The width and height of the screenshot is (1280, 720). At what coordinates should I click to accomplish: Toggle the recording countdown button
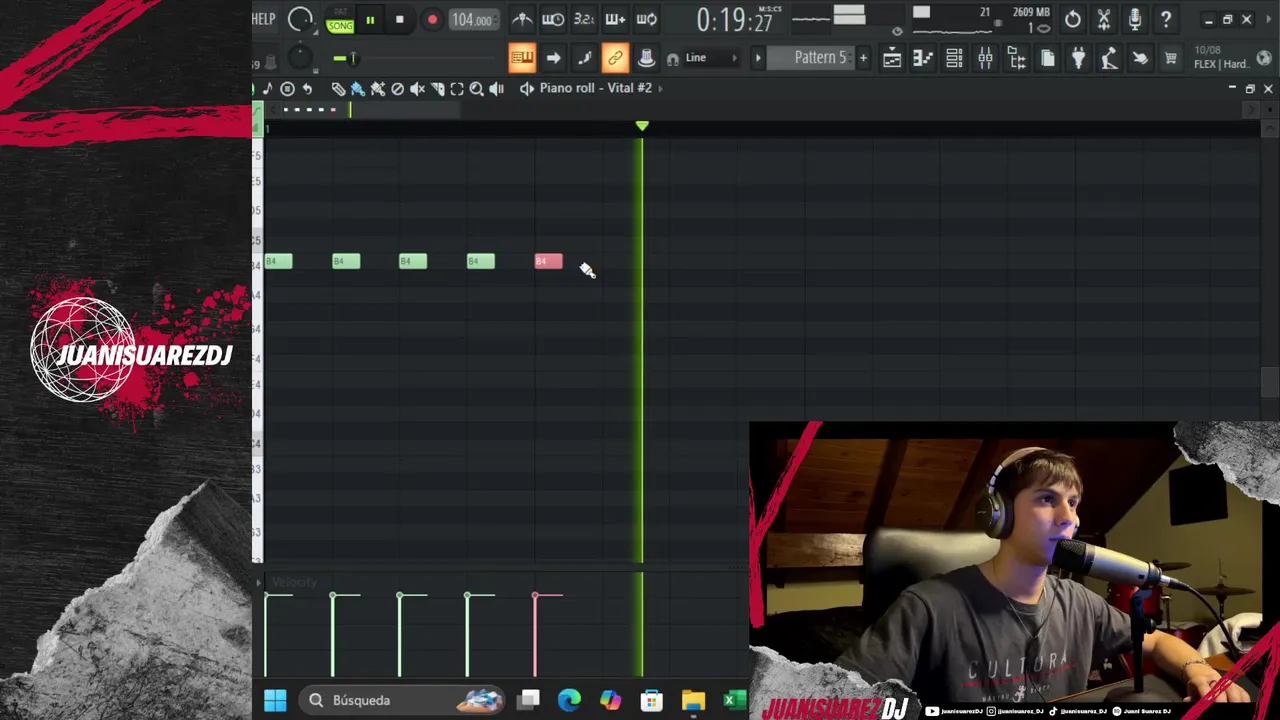tap(584, 19)
